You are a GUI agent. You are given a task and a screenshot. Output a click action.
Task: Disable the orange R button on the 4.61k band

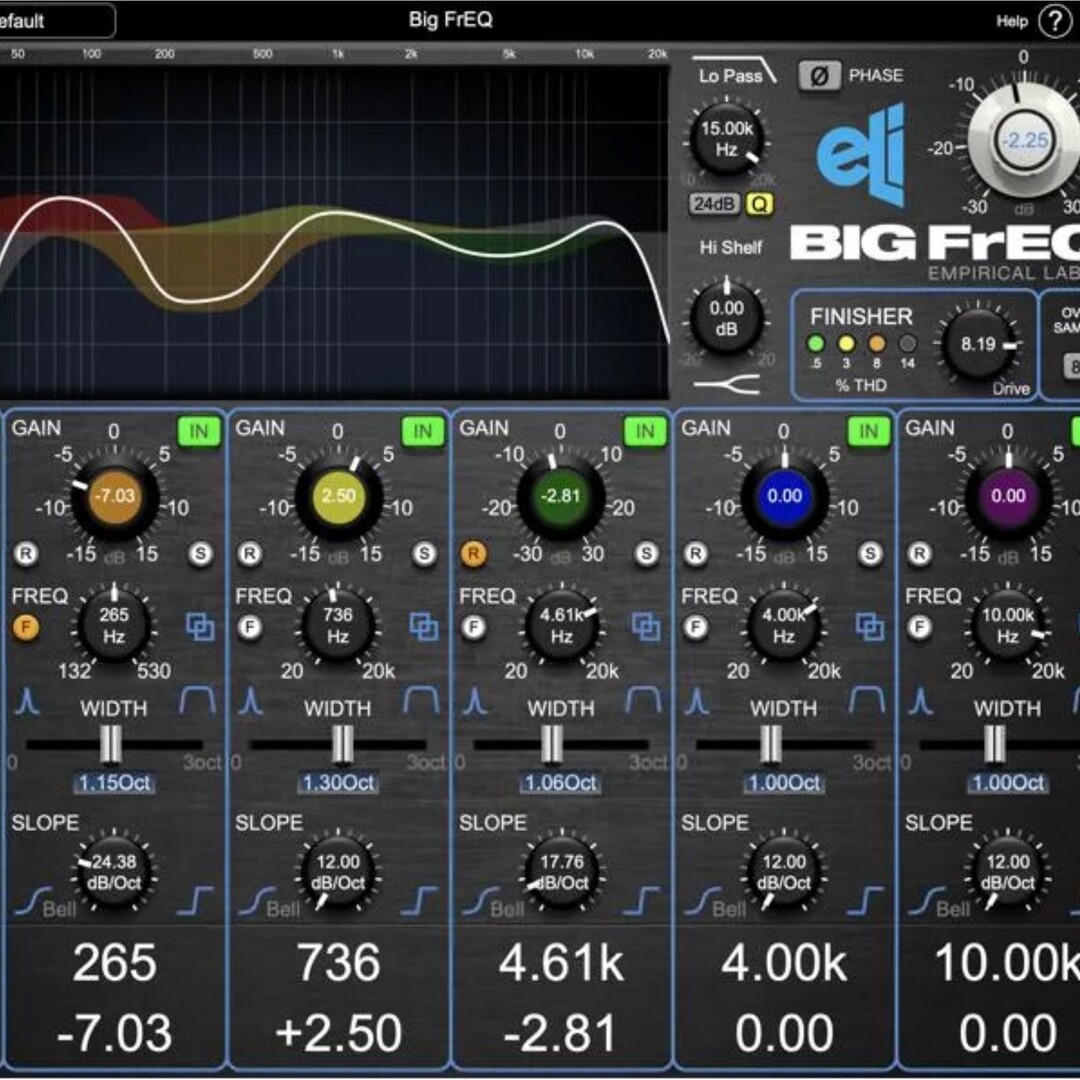(x=473, y=553)
